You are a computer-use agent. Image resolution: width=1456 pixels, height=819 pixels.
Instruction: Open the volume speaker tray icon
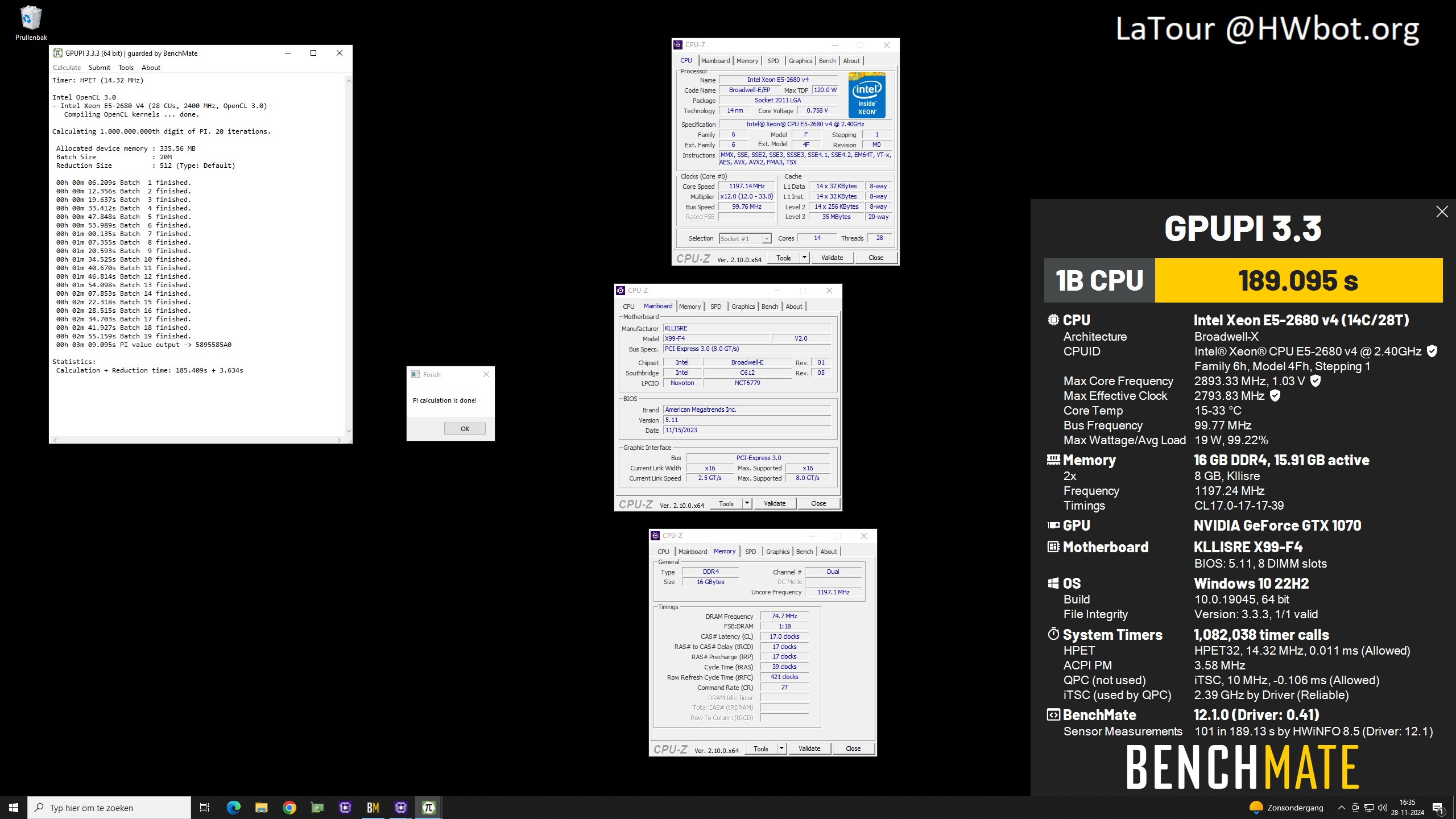pyautogui.click(x=1383, y=808)
